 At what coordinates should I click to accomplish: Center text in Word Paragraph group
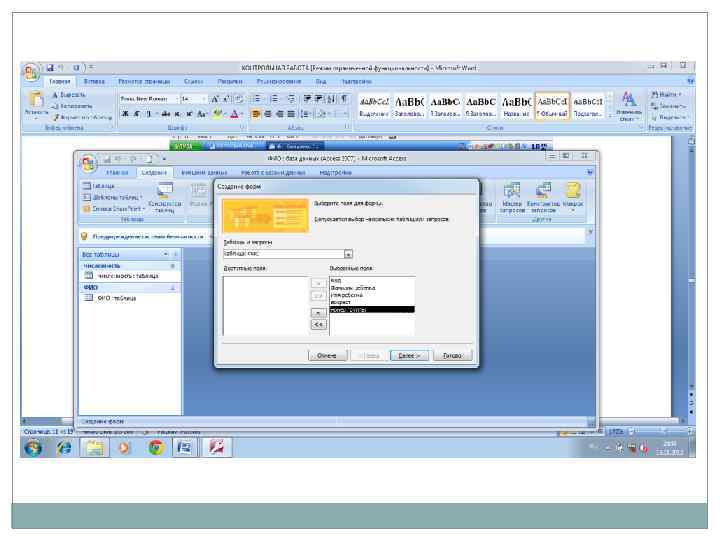267,114
